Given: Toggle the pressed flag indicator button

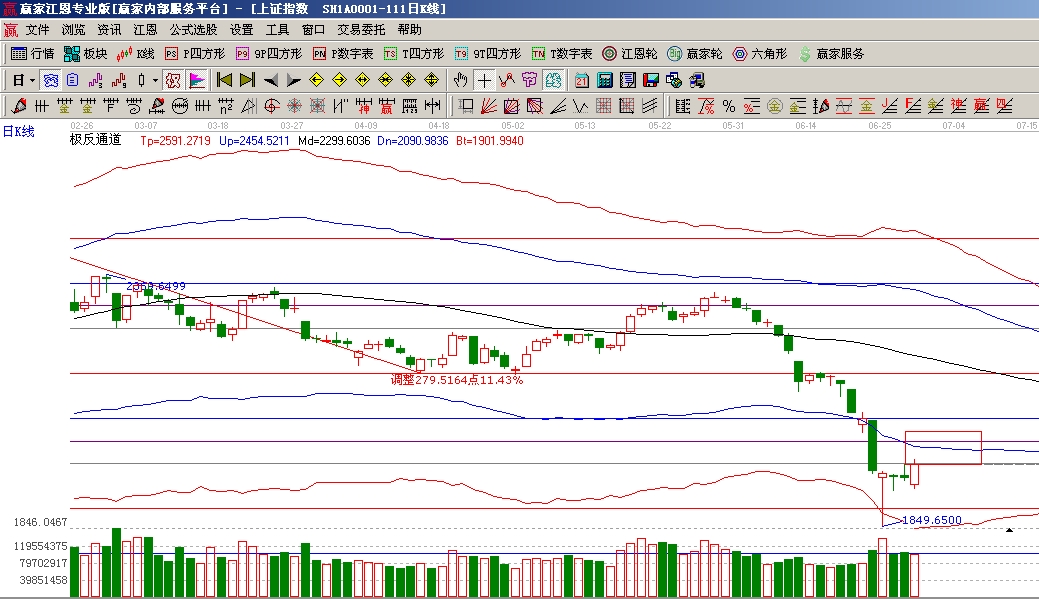Looking at the screenshot, I should click(197, 80).
